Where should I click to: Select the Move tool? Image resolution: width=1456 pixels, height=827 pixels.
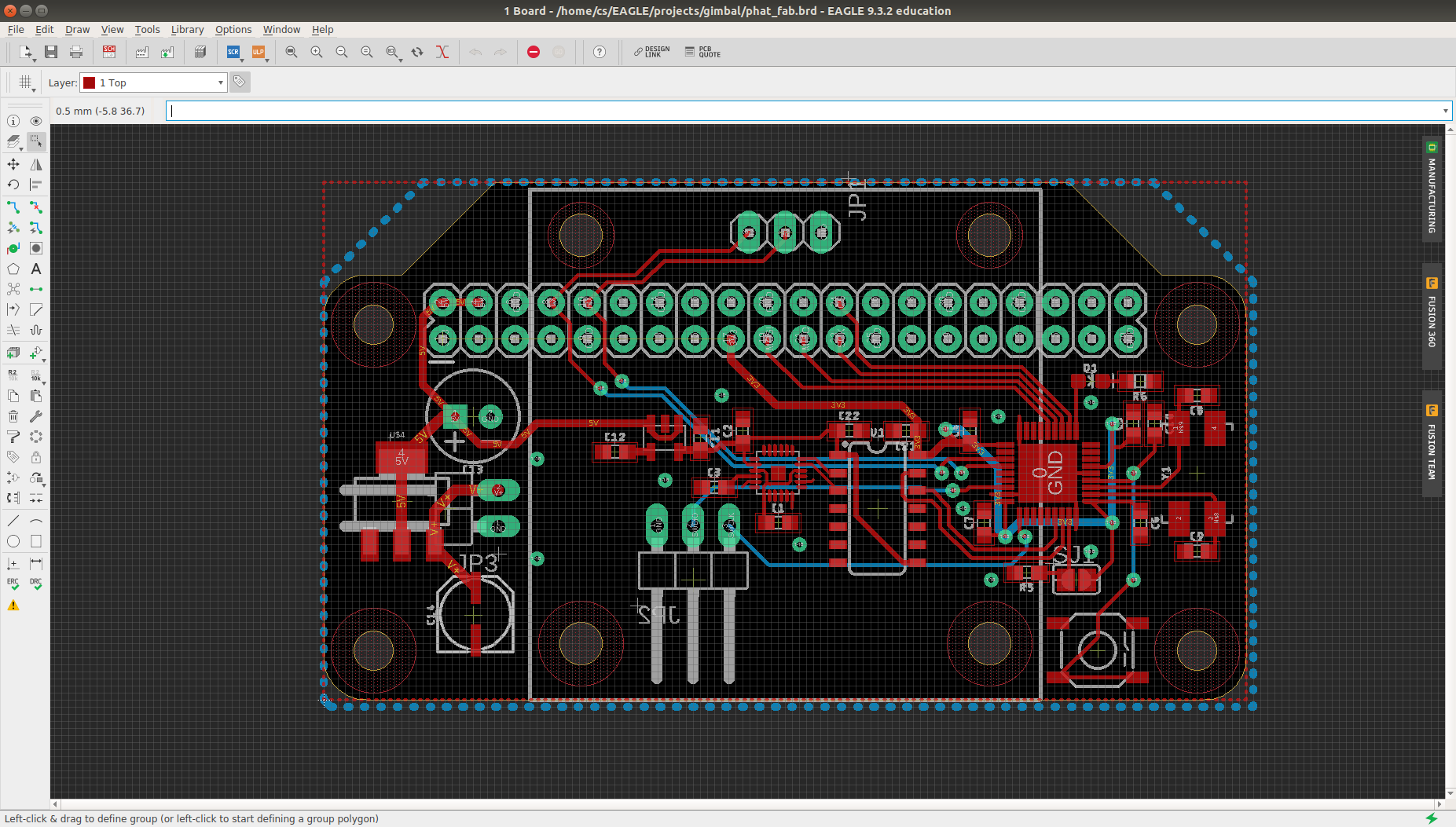[x=13, y=164]
